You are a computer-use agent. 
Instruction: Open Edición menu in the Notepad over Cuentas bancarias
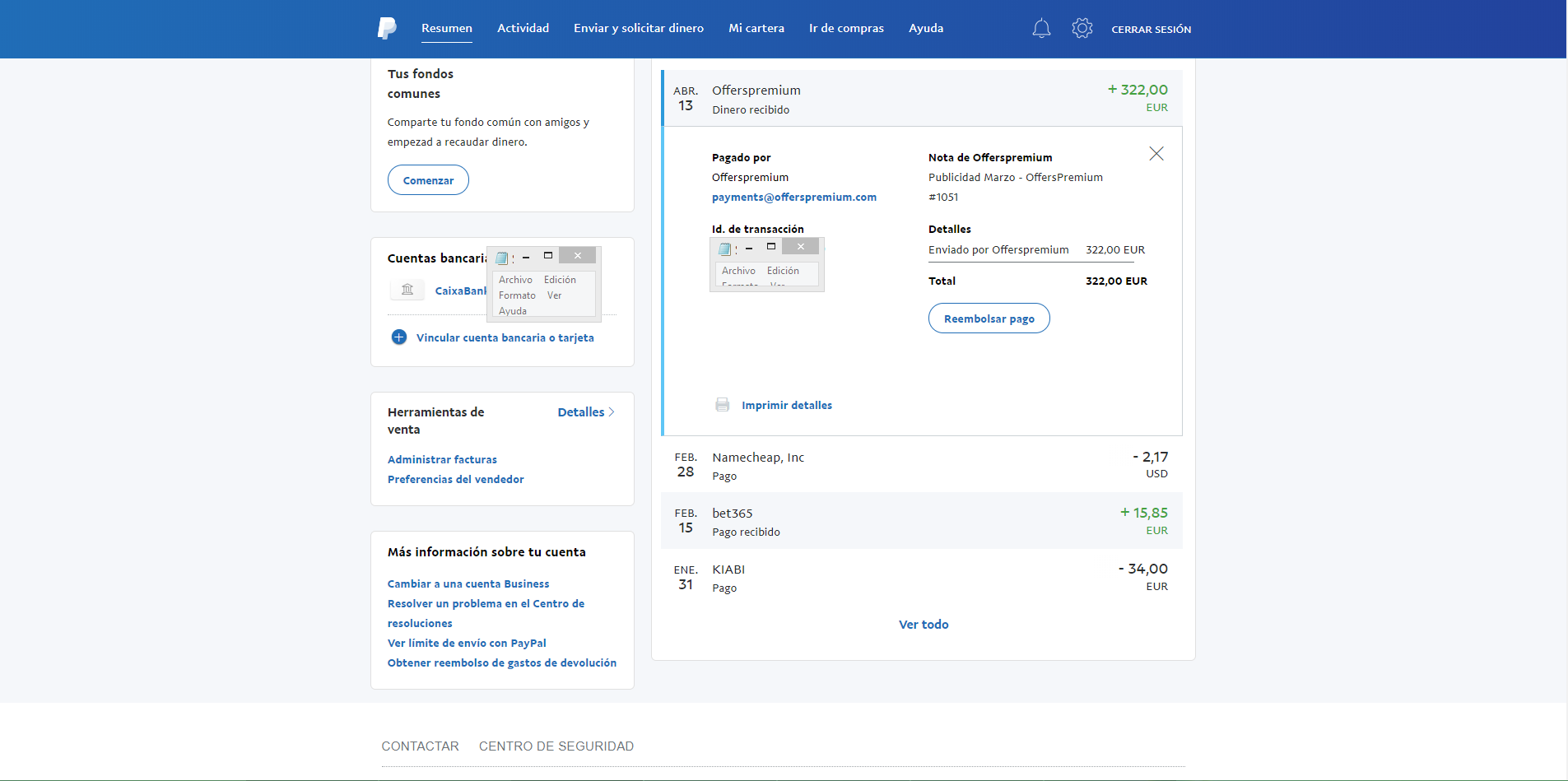coord(560,280)
